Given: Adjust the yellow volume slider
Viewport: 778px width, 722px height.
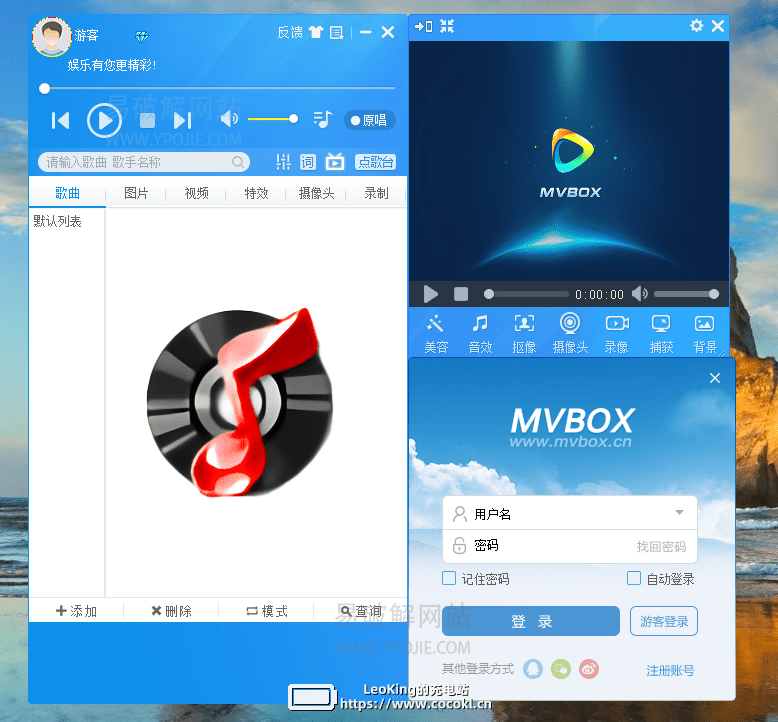Looking at the screenshot, I should coord(272,119).
